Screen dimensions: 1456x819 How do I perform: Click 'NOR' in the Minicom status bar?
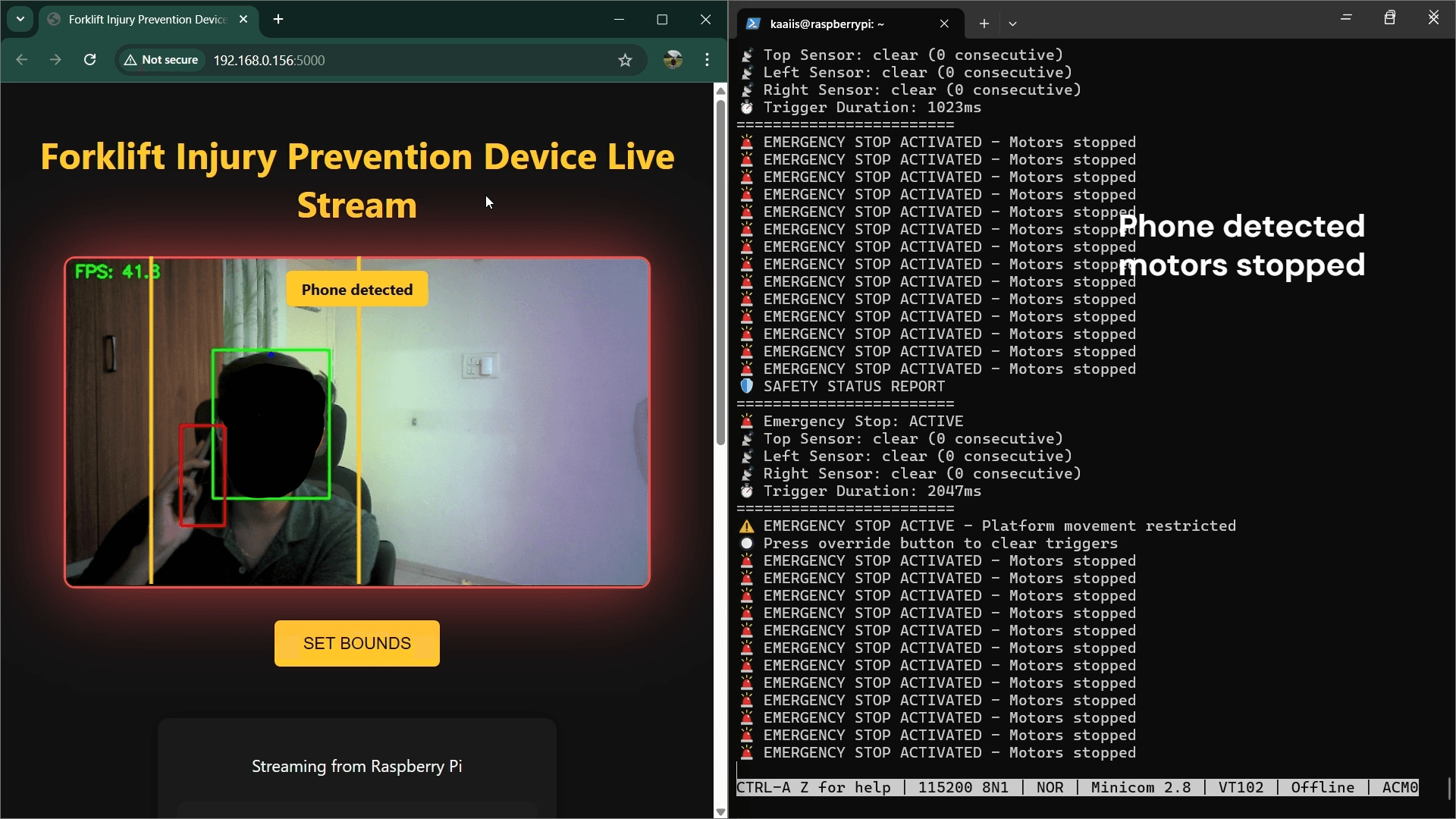click(x=1050, y=788)
